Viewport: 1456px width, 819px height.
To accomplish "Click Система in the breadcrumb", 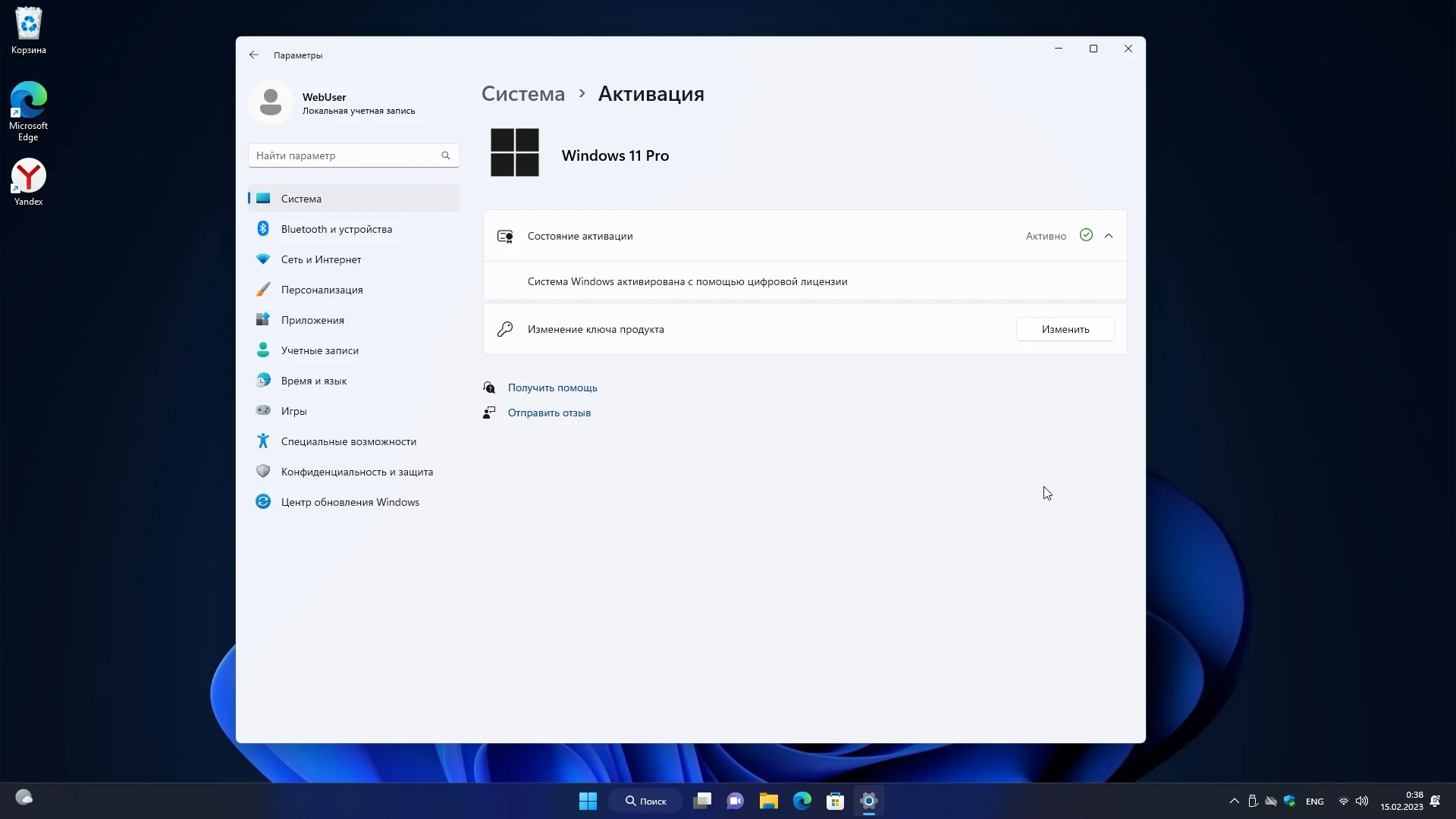I will pos(523,94).
